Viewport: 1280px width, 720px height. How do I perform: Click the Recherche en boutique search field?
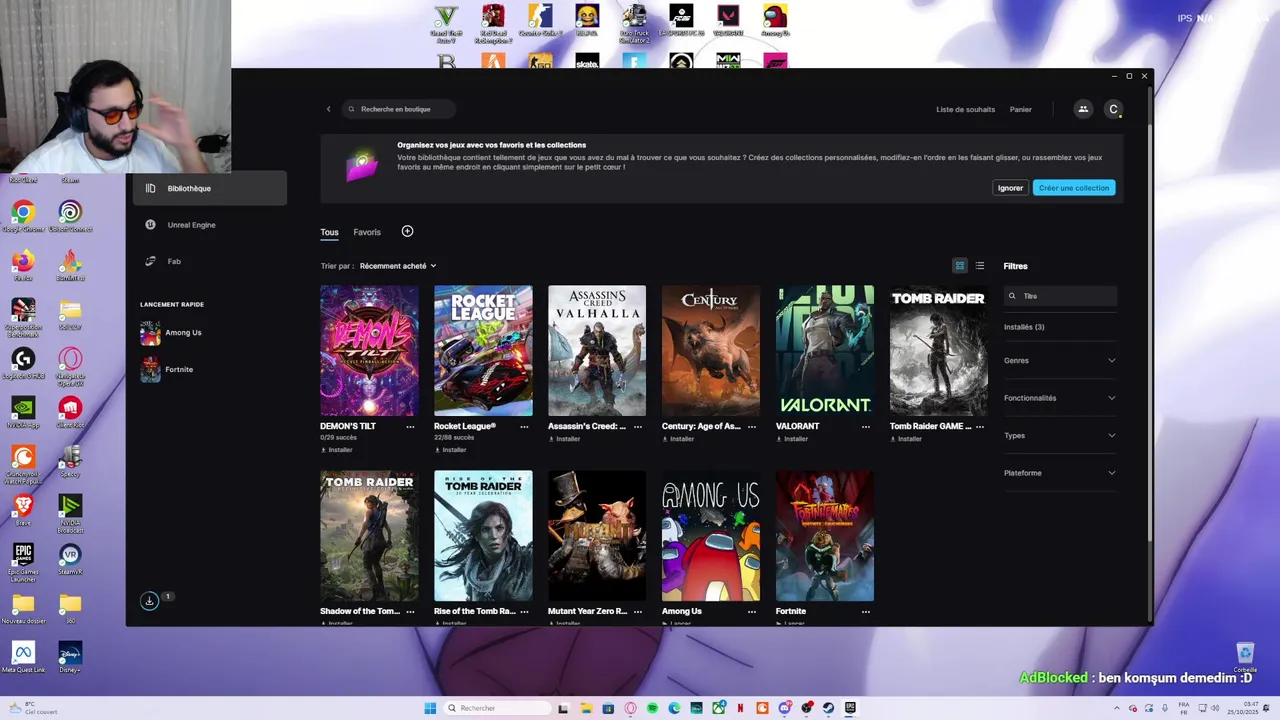pos(399,109)
